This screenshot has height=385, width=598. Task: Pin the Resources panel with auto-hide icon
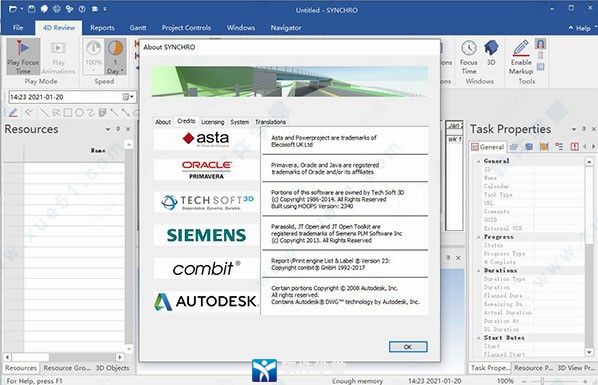tap(118, 129)
